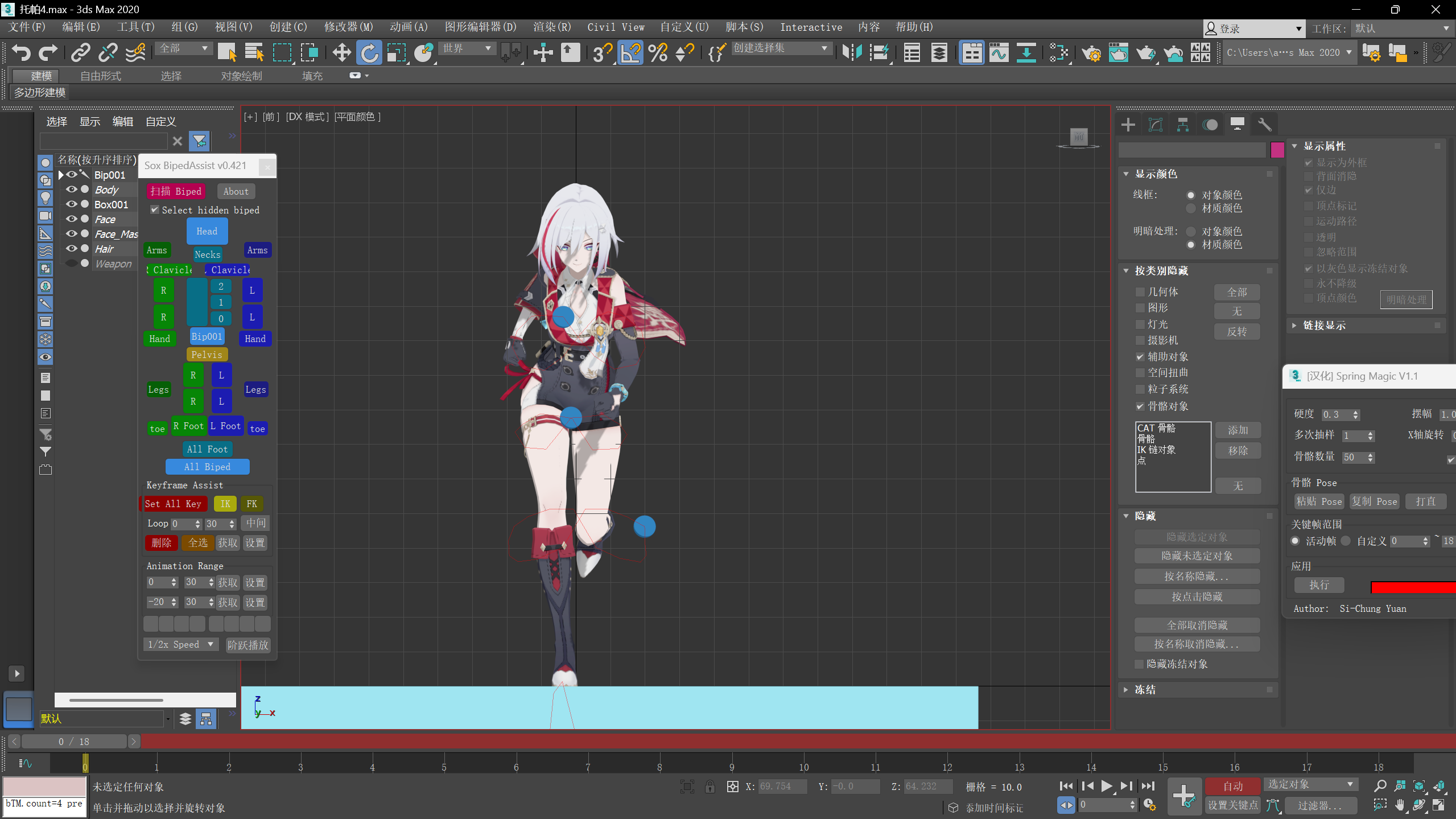The height and width of the screenshot is (819, 1456).
Task: Clear the scene explorer search box
Action: 178,141
